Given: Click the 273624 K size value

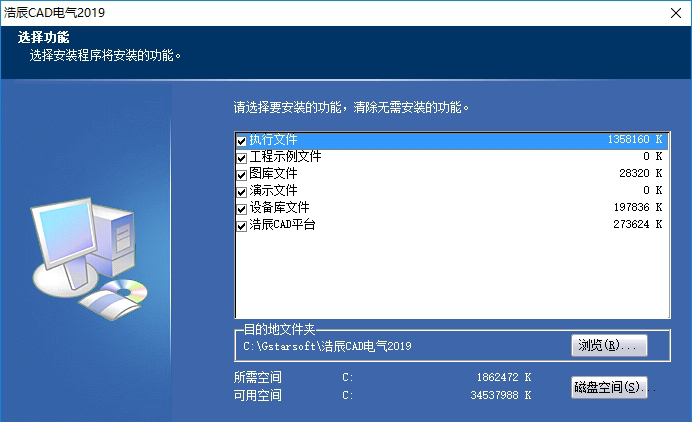Looking at the screenshot, I should pyautogui.click(x=638, y=224).
